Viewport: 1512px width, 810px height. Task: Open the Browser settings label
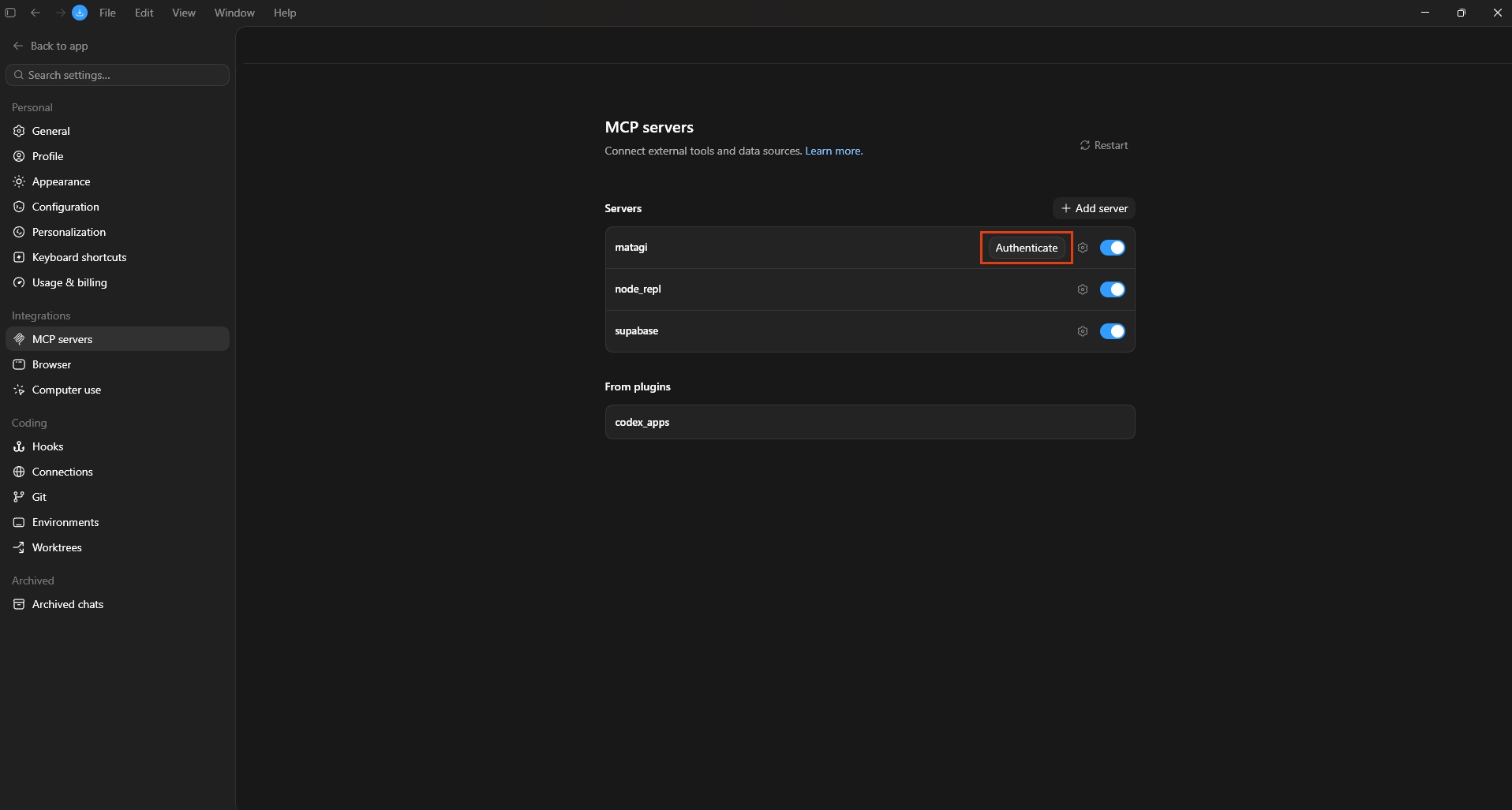click(x=51, y=364)
